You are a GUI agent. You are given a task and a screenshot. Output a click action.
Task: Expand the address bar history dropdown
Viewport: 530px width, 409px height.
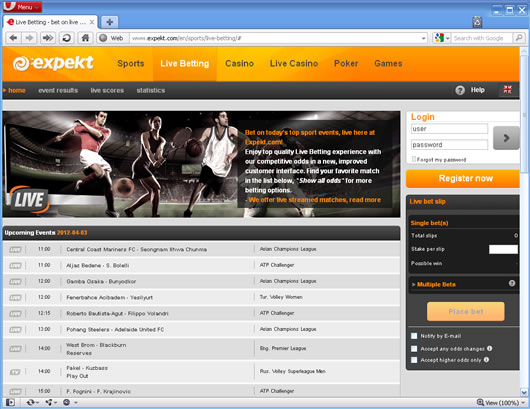tap(424, 38)
